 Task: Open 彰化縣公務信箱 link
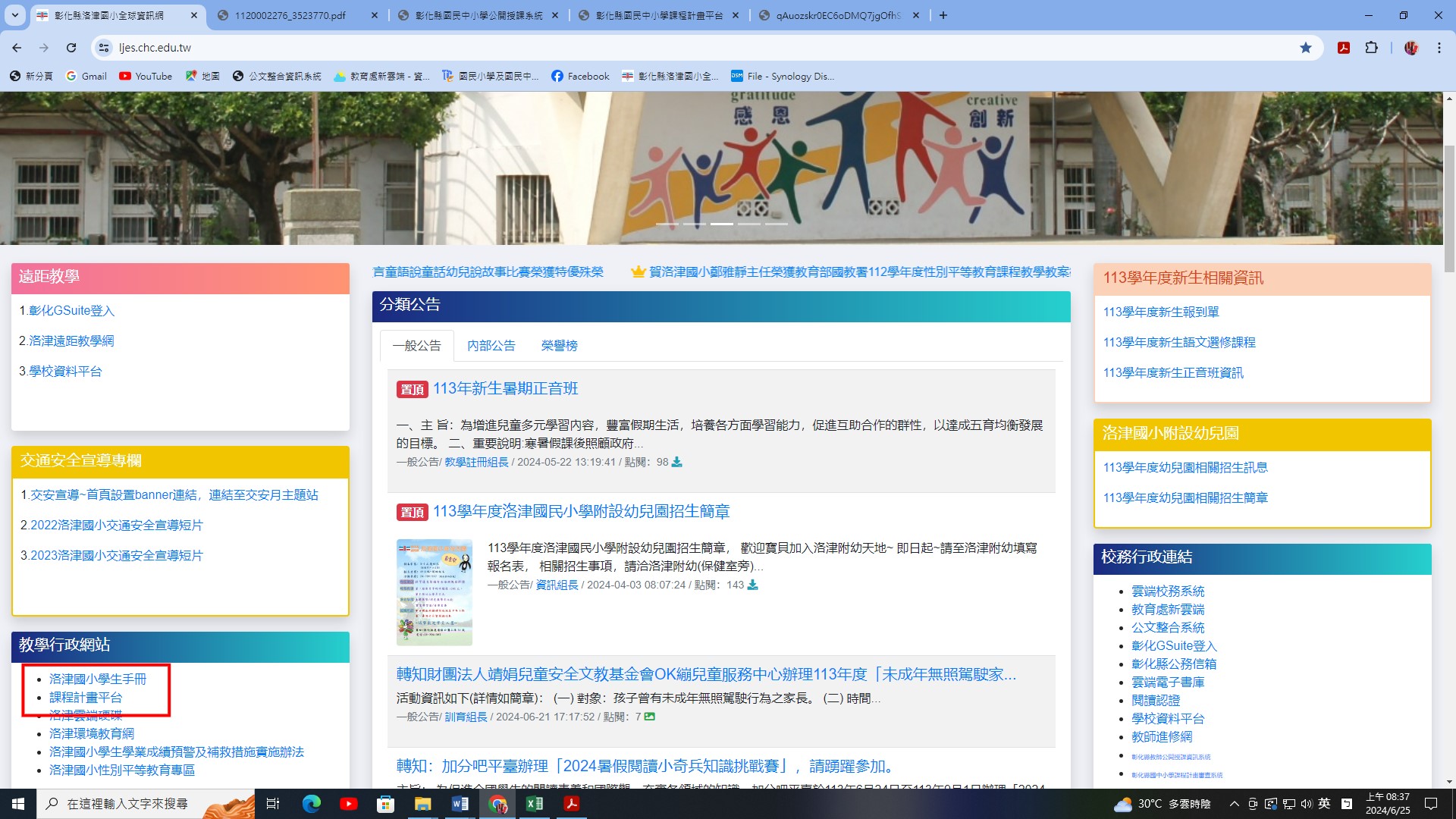pos(1174,664)
